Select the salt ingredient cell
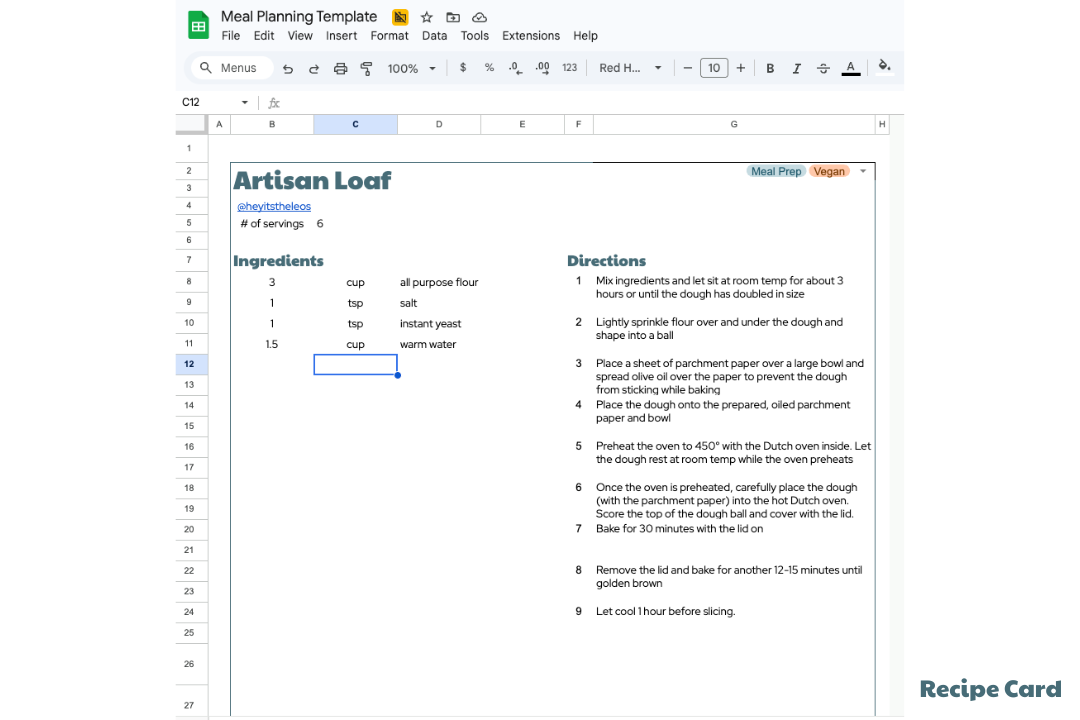Viewport: 1080px width, 720px height. click(408, 302)
